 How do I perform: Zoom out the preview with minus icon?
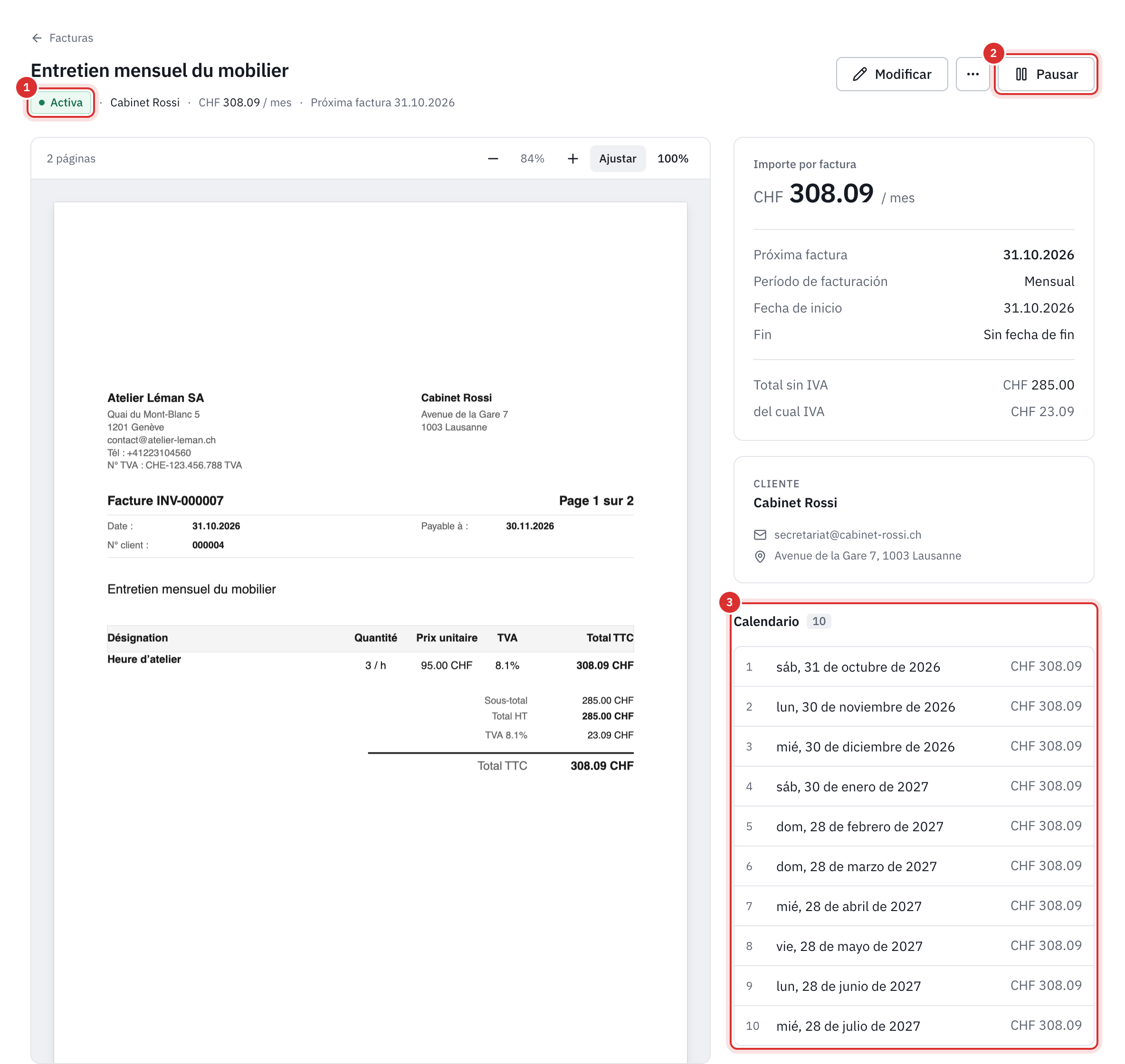493,159
